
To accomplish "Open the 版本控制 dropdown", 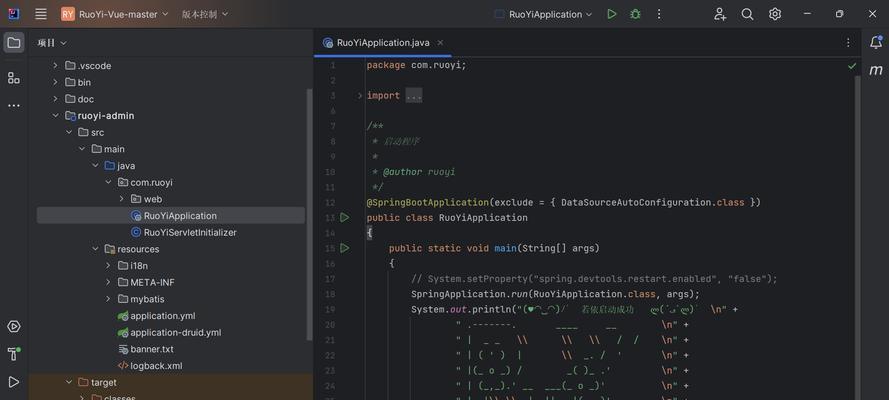I will 205,14.
